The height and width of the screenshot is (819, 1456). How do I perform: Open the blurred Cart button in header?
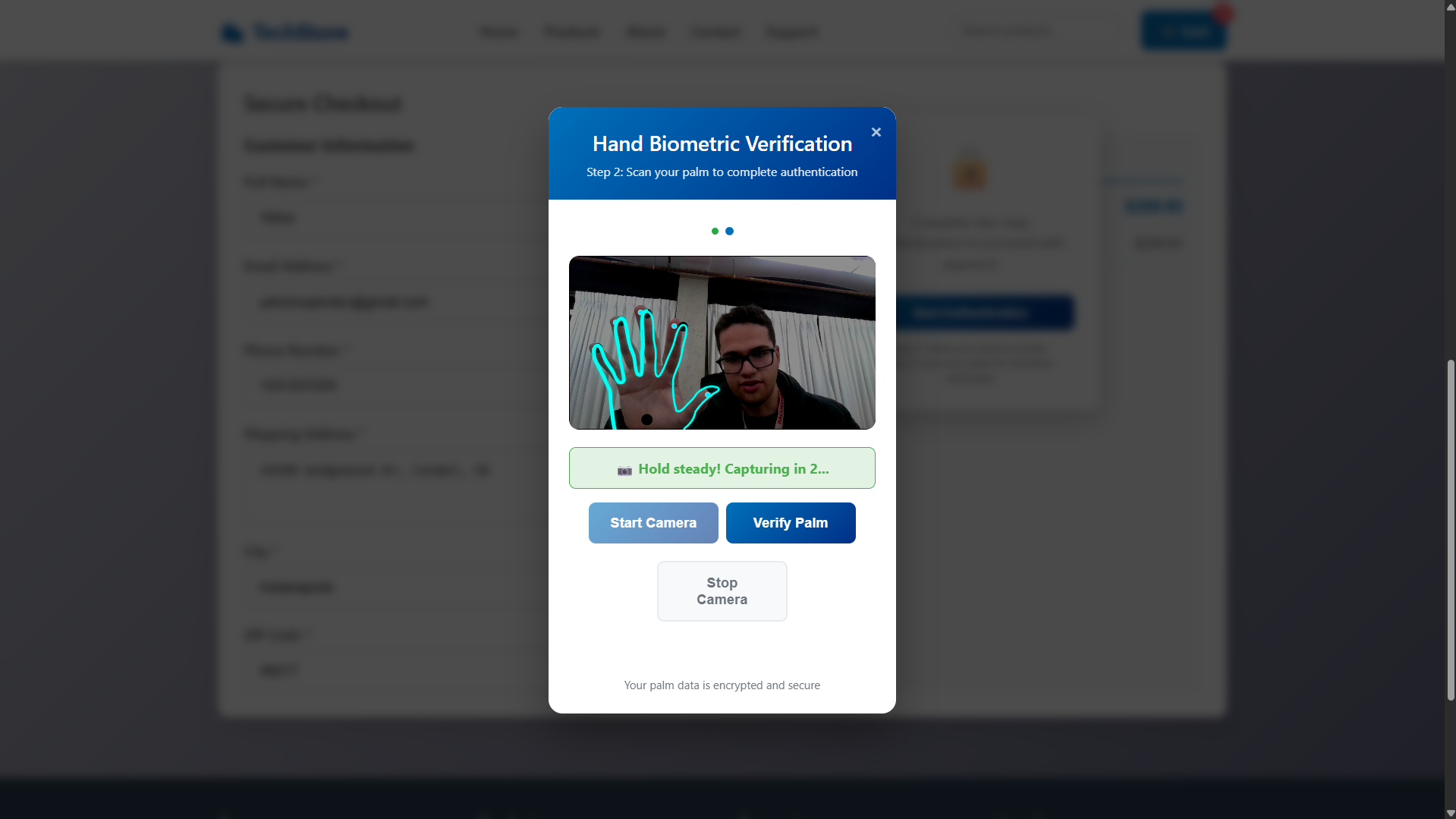(1184, 31)
